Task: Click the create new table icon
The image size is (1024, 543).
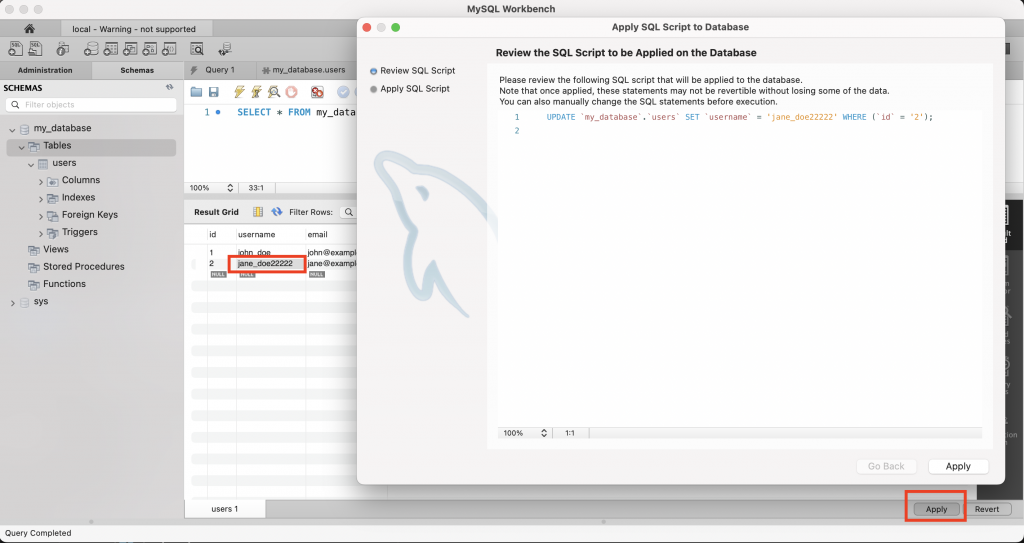Action: tap(111, 48)
